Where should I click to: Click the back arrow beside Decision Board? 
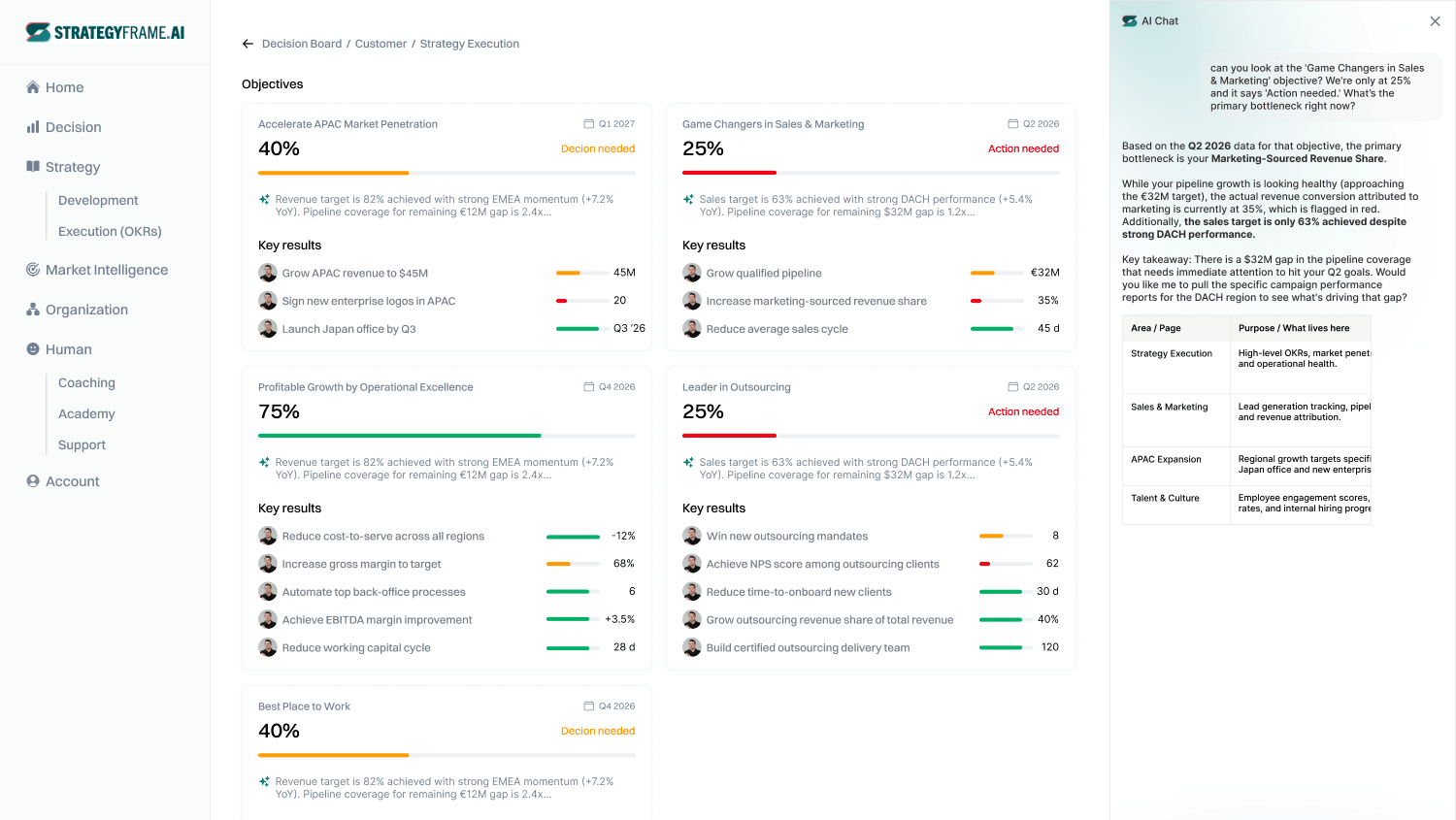[248, 44]
